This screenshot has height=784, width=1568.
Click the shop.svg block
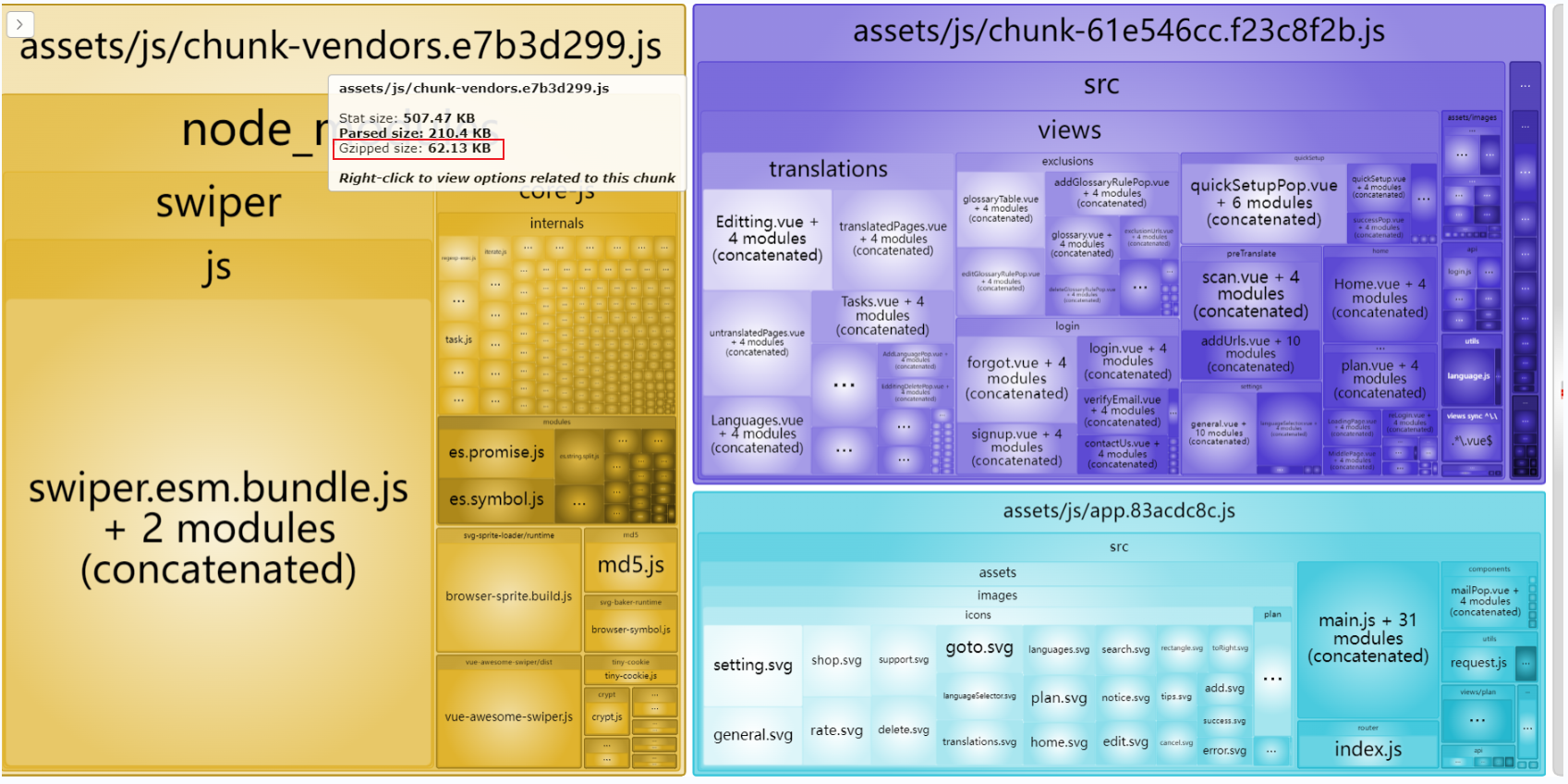click(x=836, y=661)
